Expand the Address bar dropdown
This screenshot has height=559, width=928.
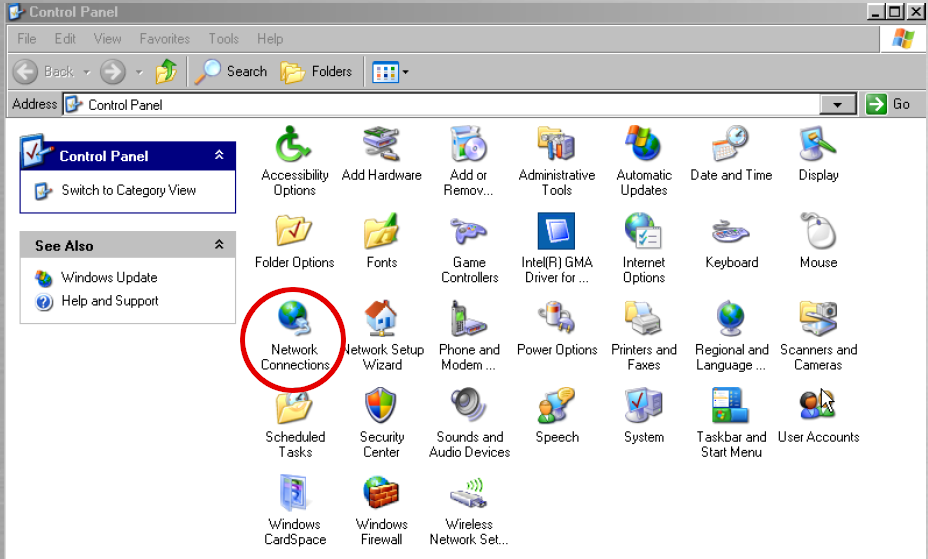pos(836,104)
